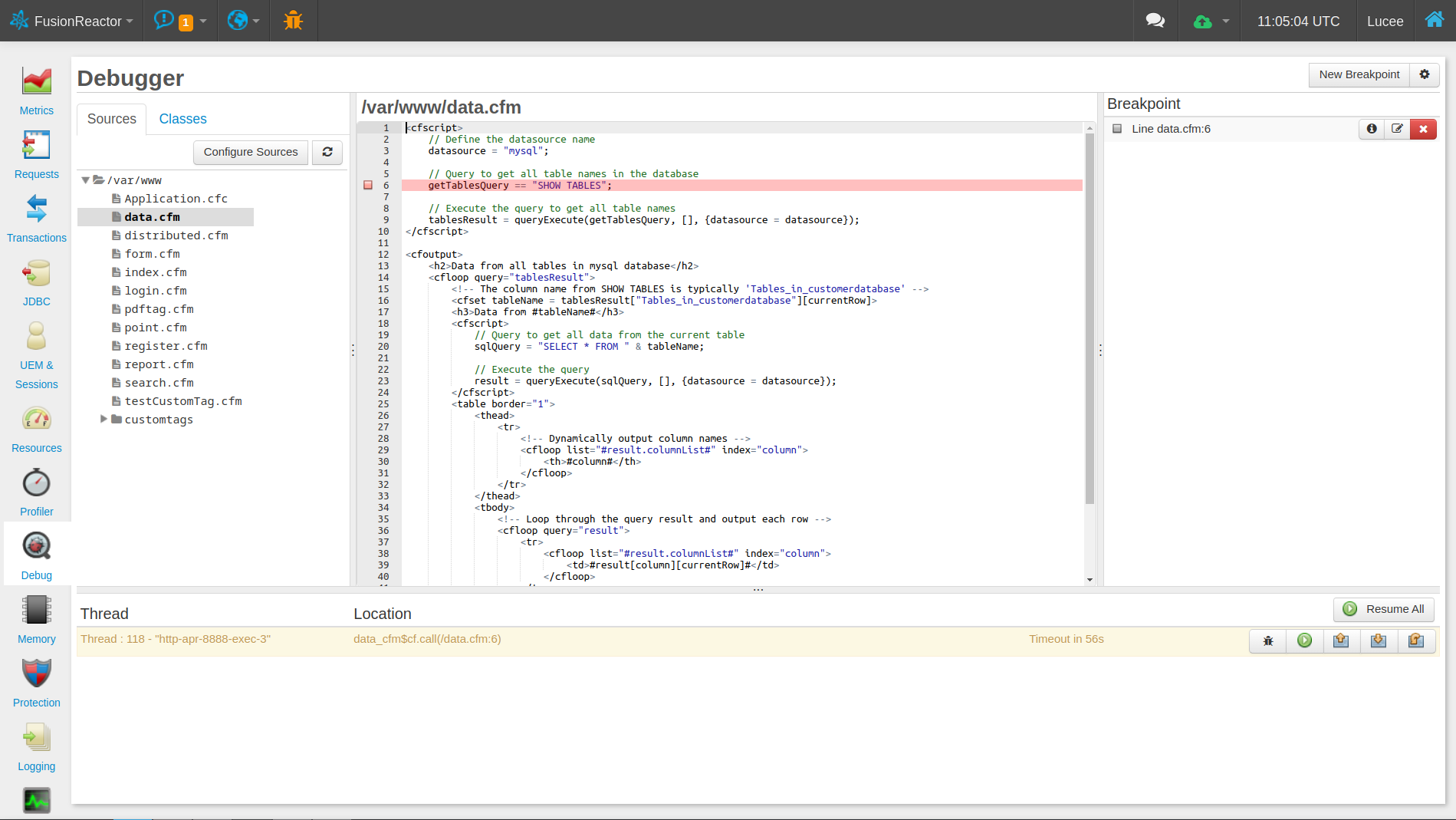Open index.cfm in source tree

click(x=156, y=272)
